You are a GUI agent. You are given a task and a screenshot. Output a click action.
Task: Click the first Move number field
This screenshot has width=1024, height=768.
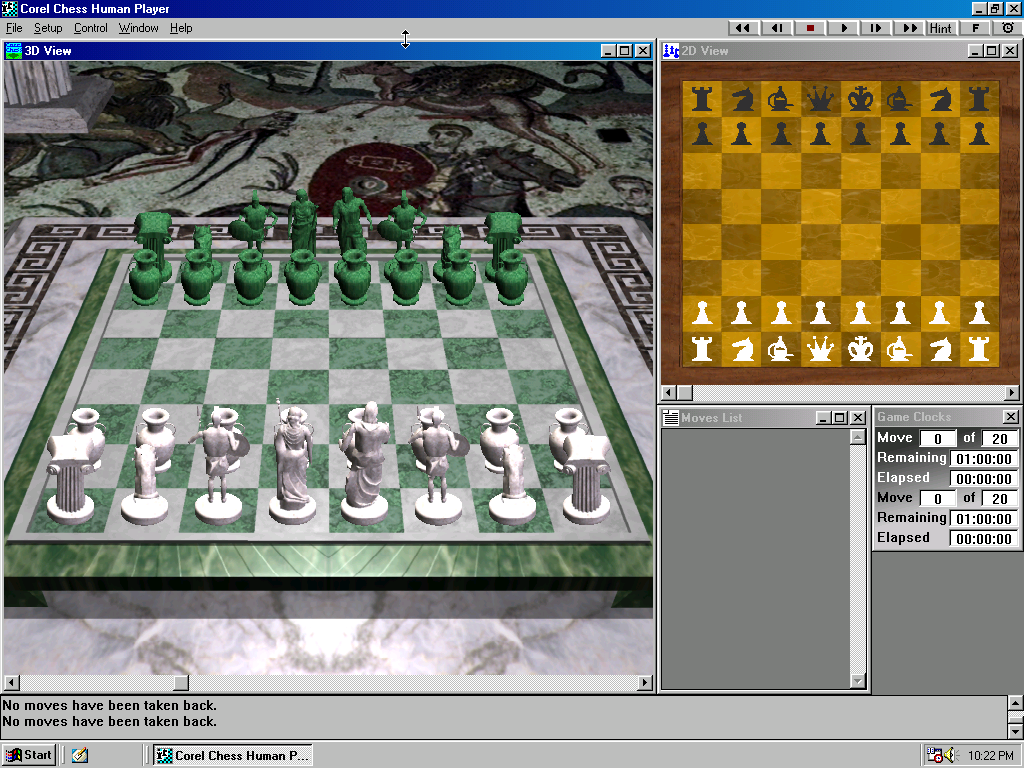pos(938,439)
